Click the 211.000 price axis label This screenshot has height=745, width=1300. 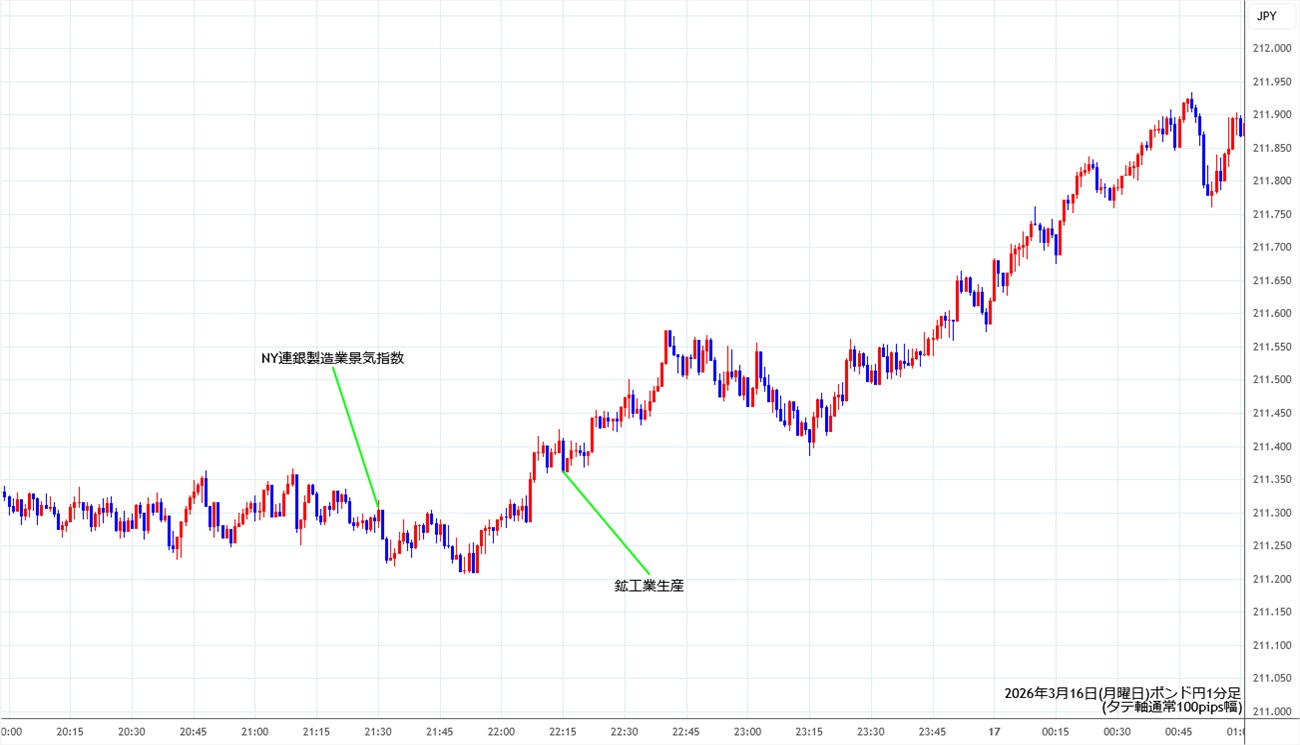point(1270,712)
